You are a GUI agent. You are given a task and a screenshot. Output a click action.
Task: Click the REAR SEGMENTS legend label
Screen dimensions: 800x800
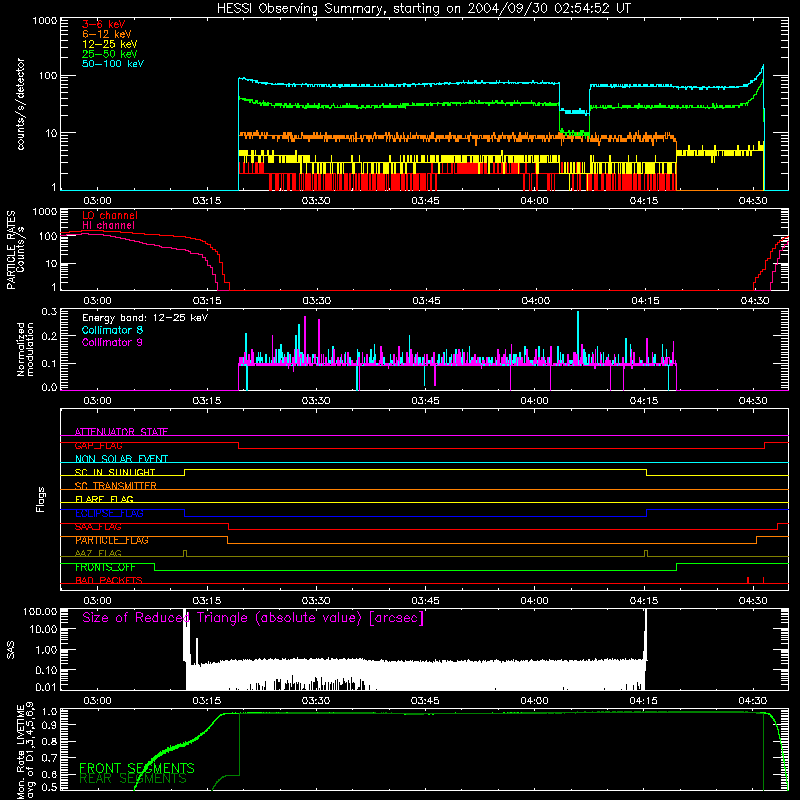point(133,779)
